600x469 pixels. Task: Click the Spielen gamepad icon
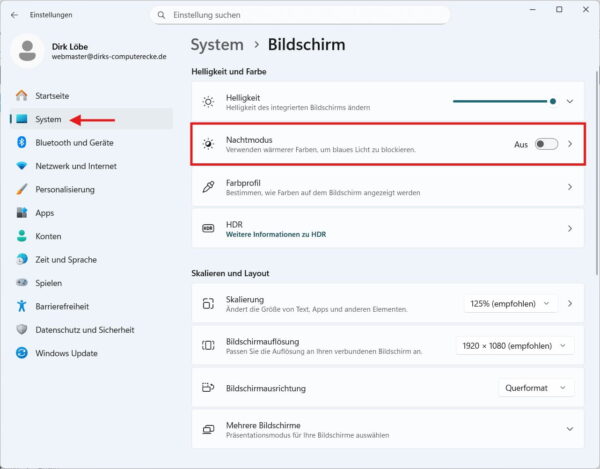click(22, 283)
